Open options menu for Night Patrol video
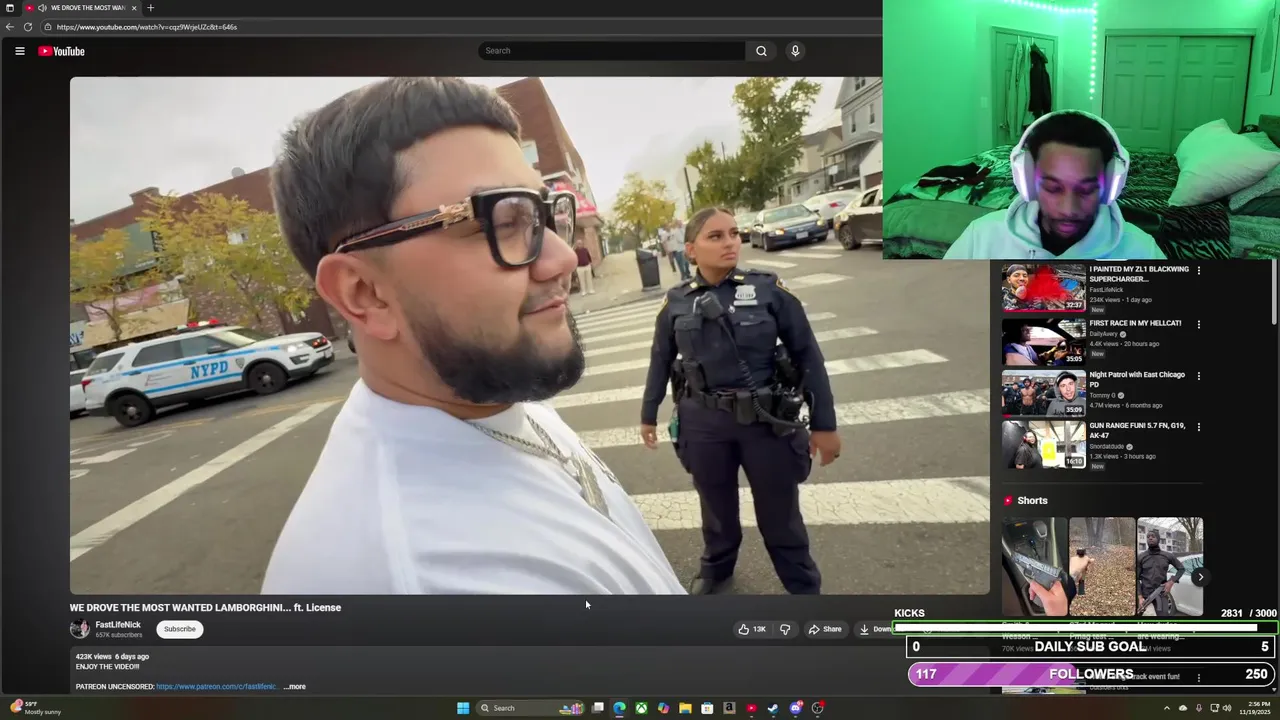The height and width of the screenshot is (720, 1280). tap(1199, 376)
